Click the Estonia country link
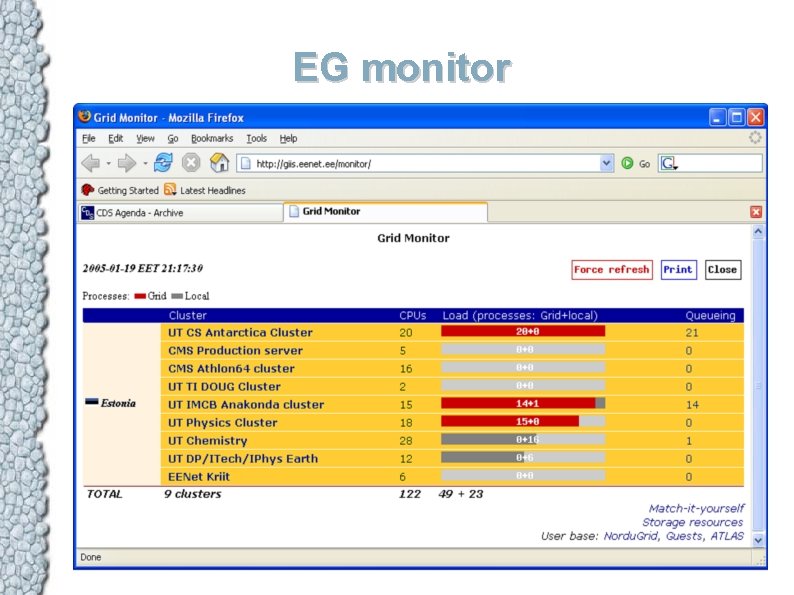Screen dimensions: 794x595 click(117, 403)
